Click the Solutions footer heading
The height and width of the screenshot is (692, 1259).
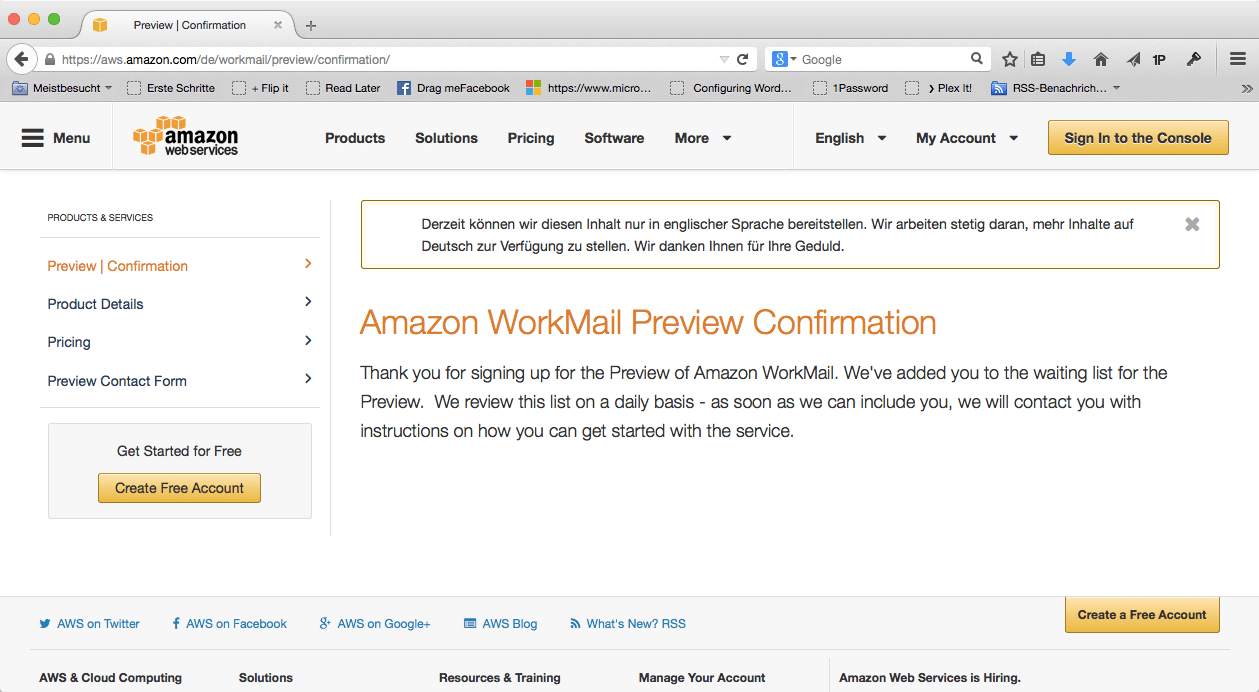[x=266, y=677]
